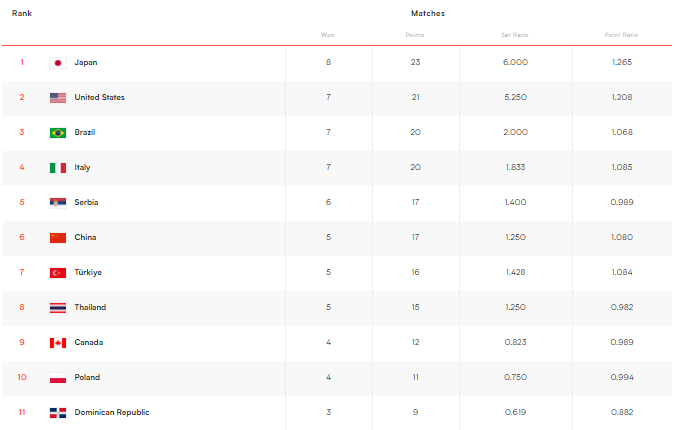Select the Dominican Republic team name
Viewport: 675px width, 430px height.
coord(112,413)
